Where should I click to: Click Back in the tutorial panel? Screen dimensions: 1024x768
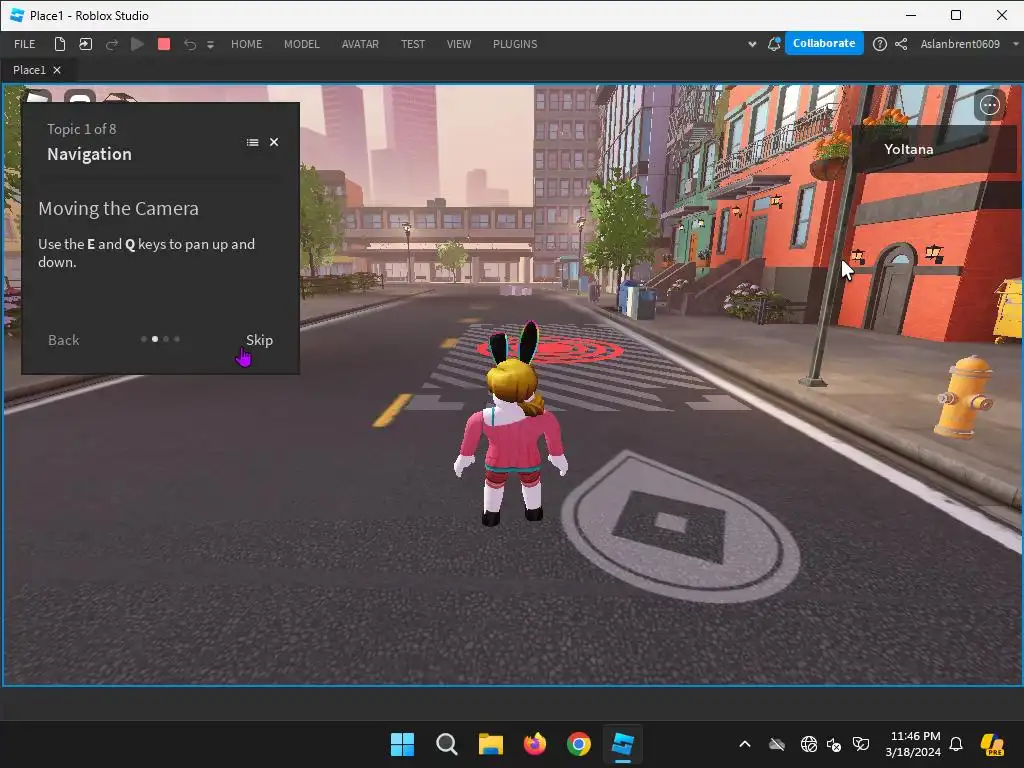click(x=63, y=340)
